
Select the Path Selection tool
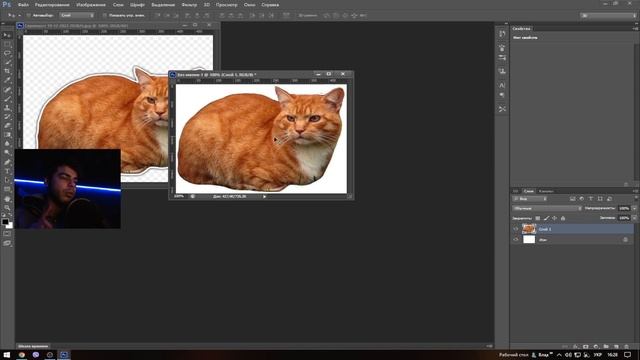pos(7,180)
